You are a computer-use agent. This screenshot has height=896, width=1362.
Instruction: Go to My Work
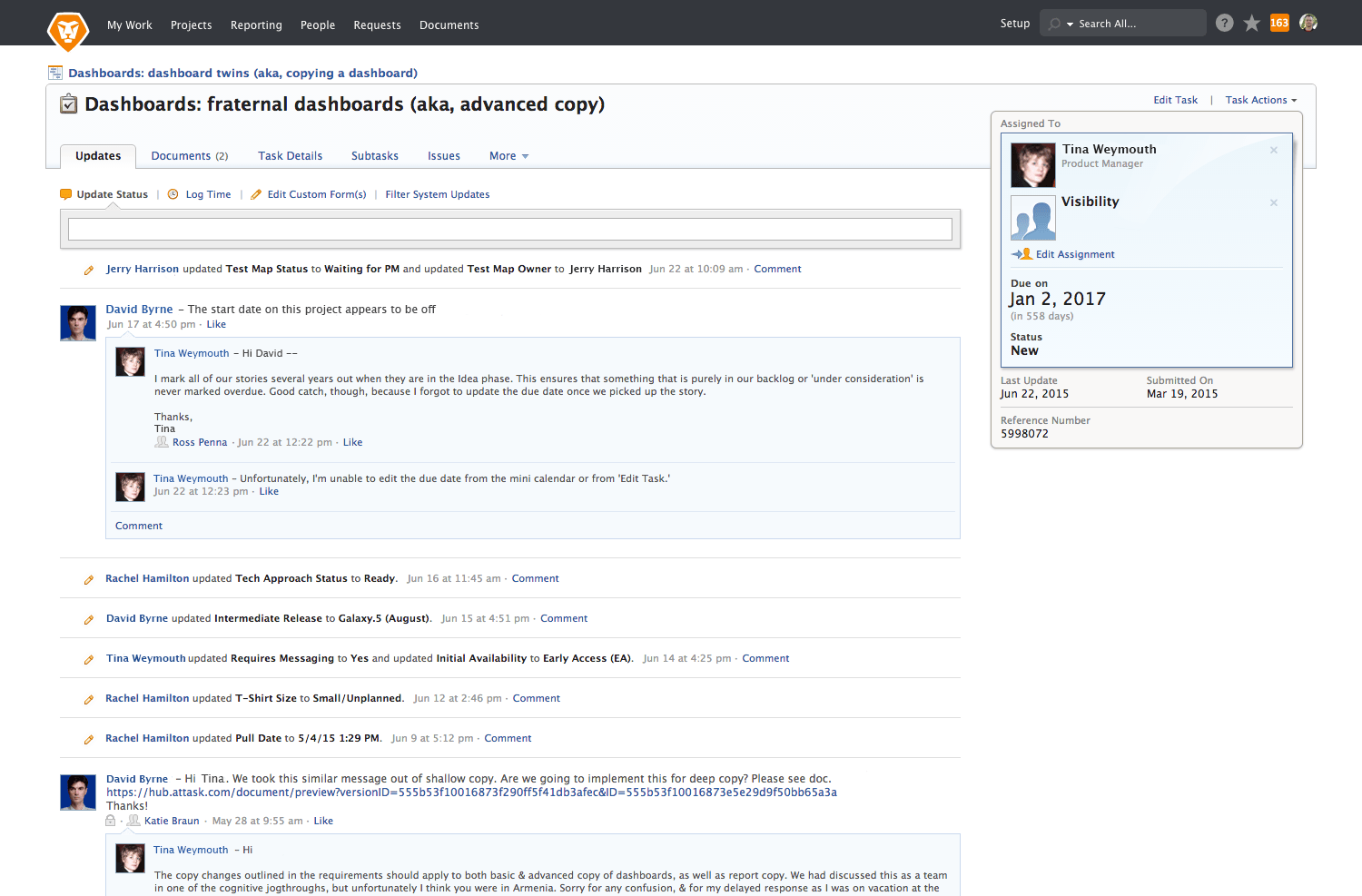(x=130, y=25)
